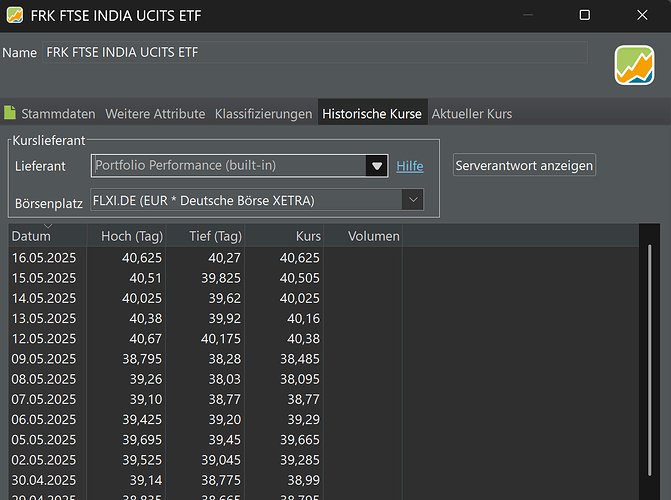The image size is (671, 500).
Task: Select the 30.04.2025 date cell
Action: coord(44,480)
